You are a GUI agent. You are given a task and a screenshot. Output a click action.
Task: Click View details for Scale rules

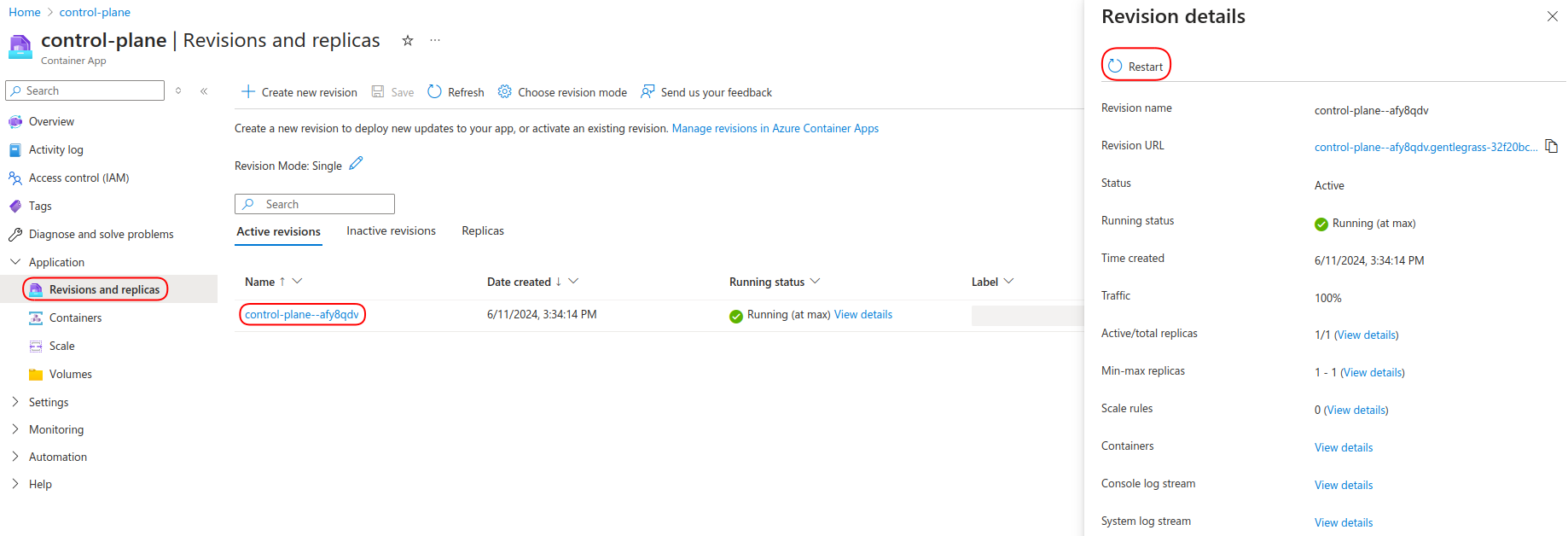[x=1356, y=410]
